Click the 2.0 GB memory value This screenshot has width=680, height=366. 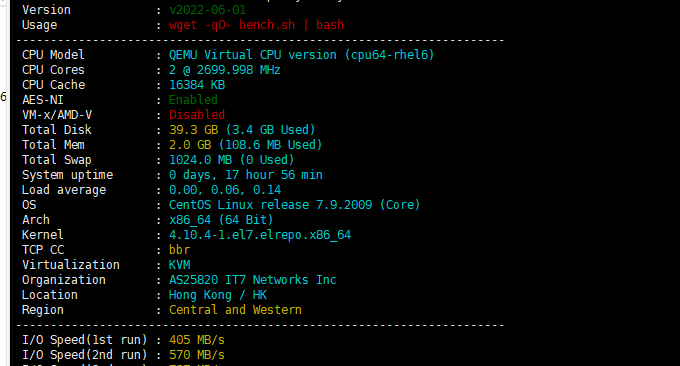[x=190, y=145]
